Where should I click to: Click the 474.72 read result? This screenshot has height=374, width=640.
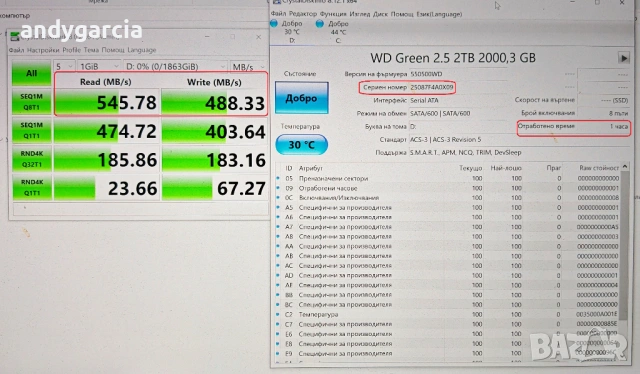107,131
